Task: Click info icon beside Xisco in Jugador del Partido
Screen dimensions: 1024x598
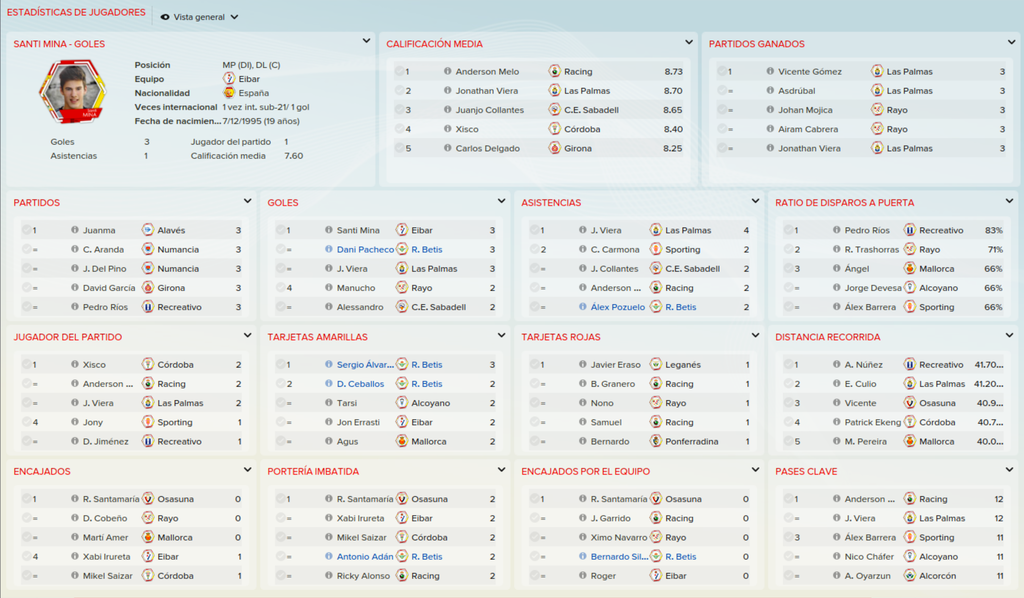Action: 74,364
